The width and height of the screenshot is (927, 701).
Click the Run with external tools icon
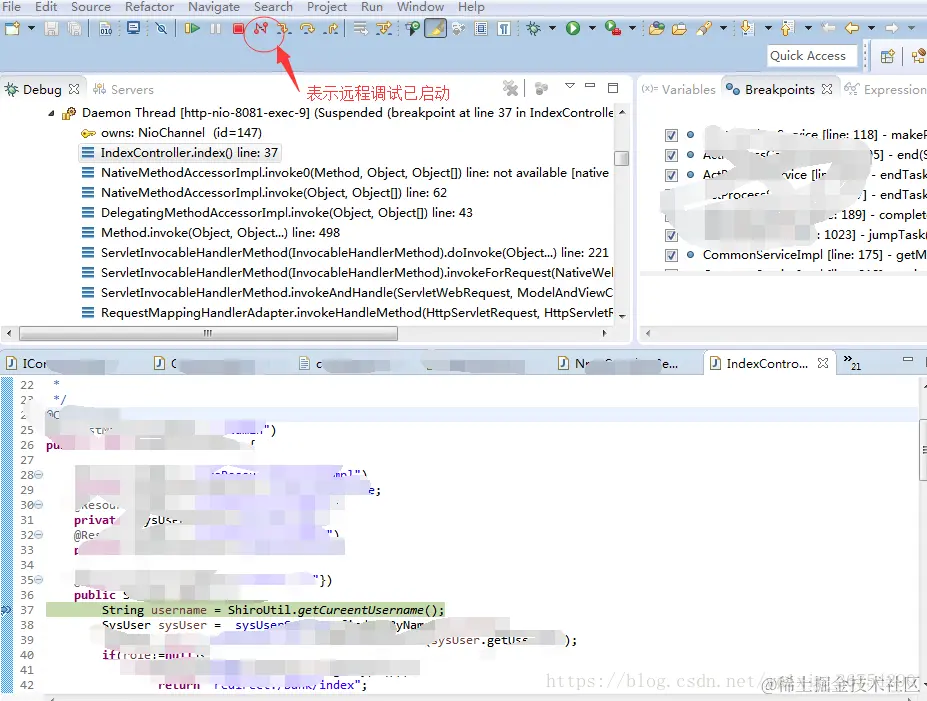pos(613,28)
